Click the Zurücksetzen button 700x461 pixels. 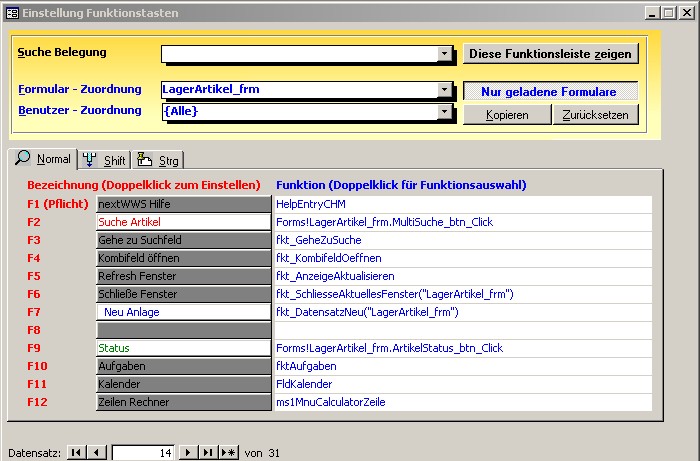click(594, 114)
